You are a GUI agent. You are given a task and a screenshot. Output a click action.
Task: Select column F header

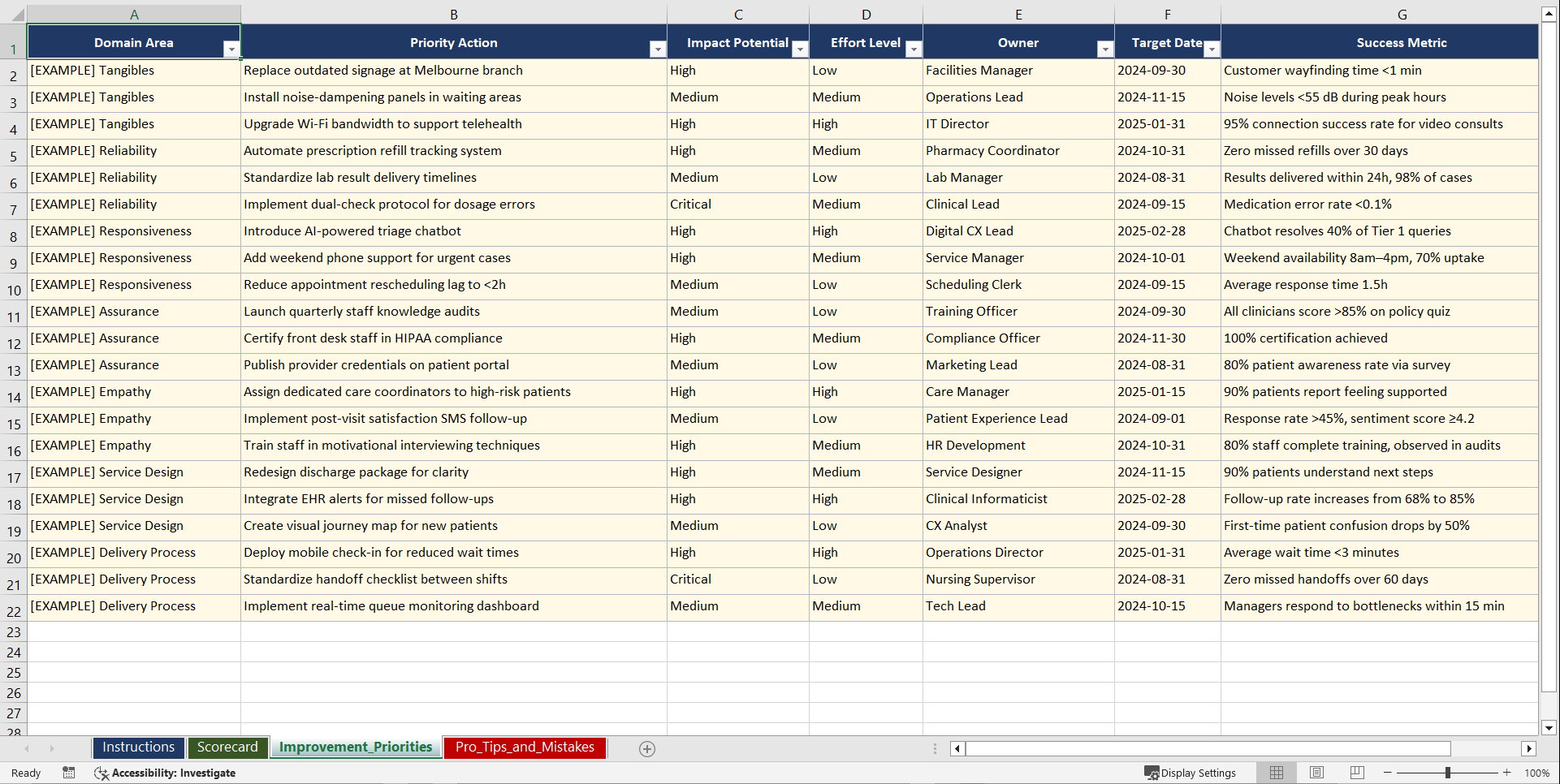(1168, 14)
